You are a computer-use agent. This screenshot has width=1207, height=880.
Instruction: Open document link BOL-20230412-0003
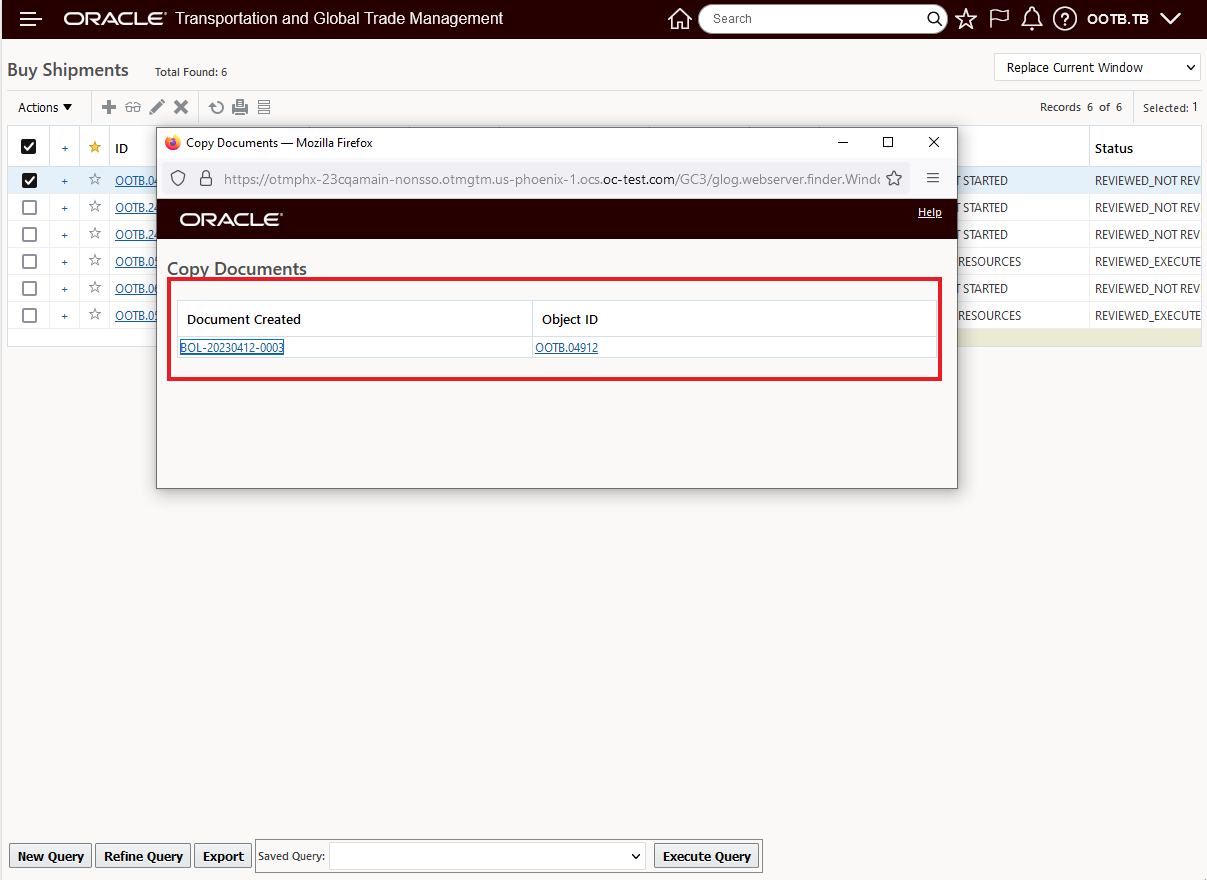pos(232,348)
